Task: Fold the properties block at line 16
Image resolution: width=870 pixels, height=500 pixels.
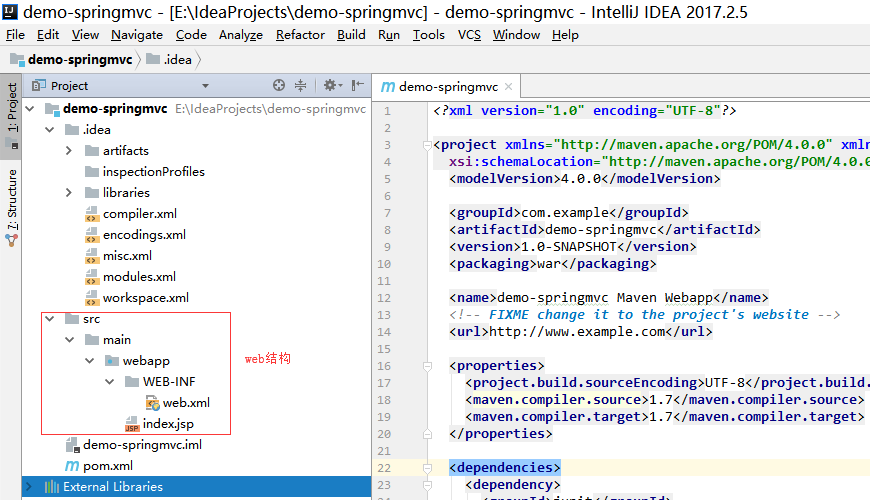Action: [427, 366]
